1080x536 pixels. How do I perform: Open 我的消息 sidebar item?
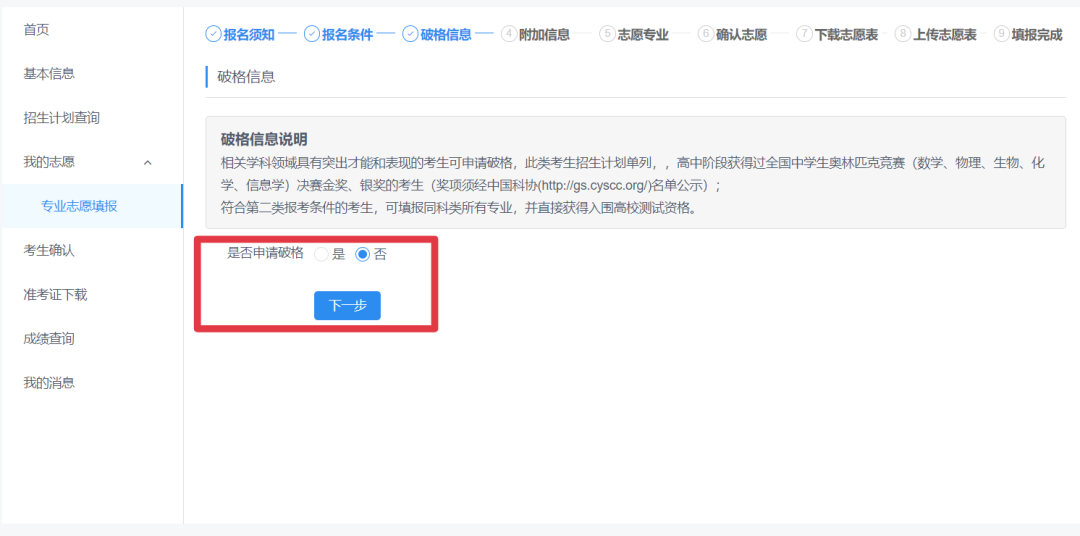tap(49, 382)
